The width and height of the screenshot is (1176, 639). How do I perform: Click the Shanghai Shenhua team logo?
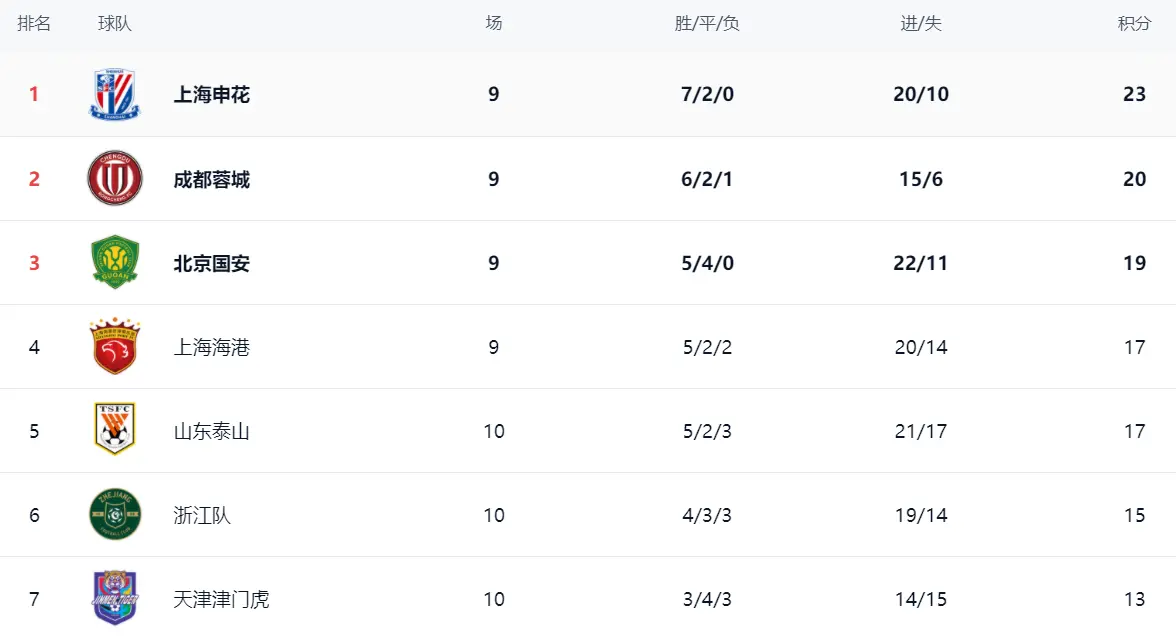click(x=115, y=95)
